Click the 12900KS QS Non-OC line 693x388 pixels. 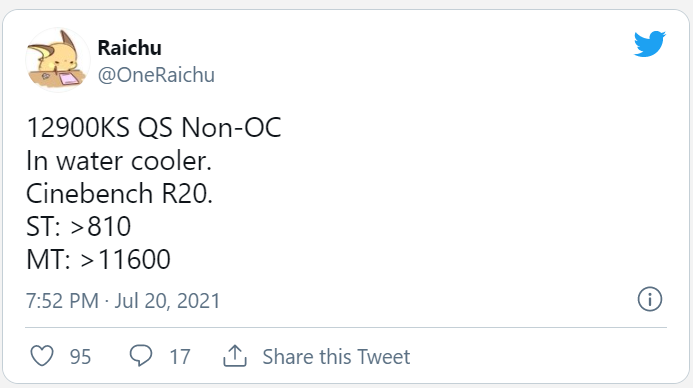coord(154,128)
